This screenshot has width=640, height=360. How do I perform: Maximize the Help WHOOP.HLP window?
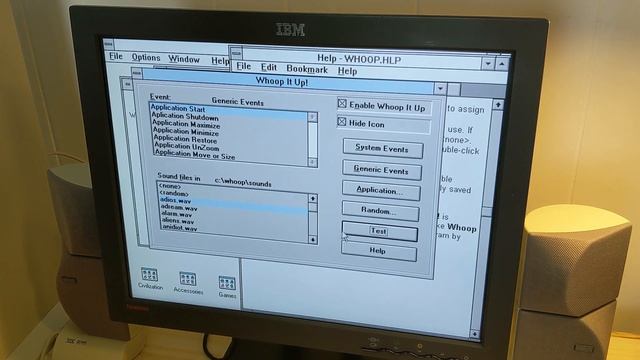pyautogui.click(x=502, y=64)
